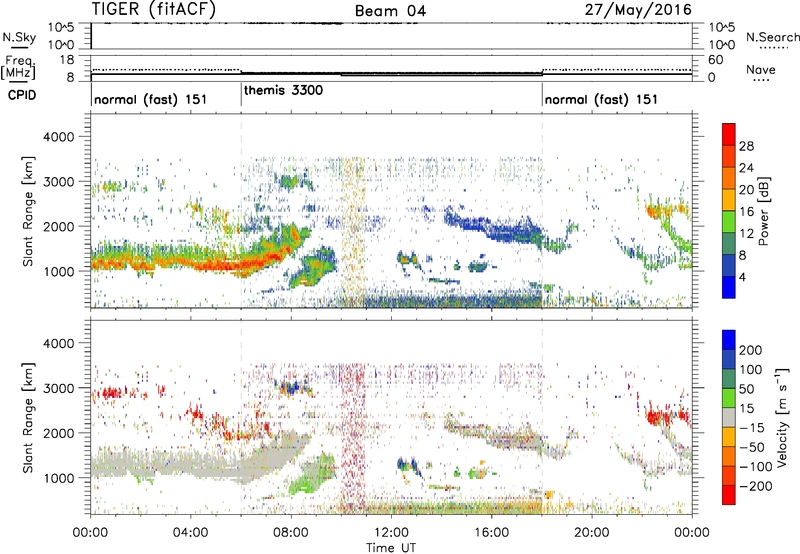
Task: Click the '200' value on the Velocity color bar
Action: [751, 350]
